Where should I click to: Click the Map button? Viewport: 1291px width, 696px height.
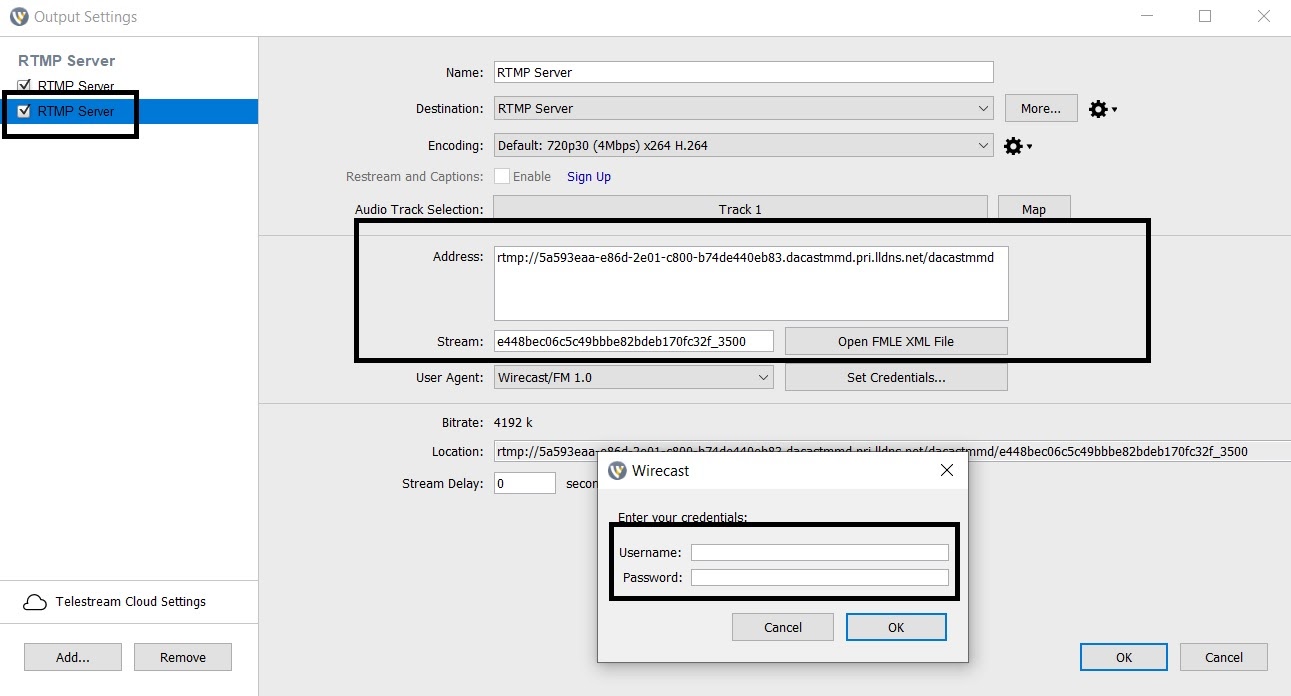tap(1034, 209)
